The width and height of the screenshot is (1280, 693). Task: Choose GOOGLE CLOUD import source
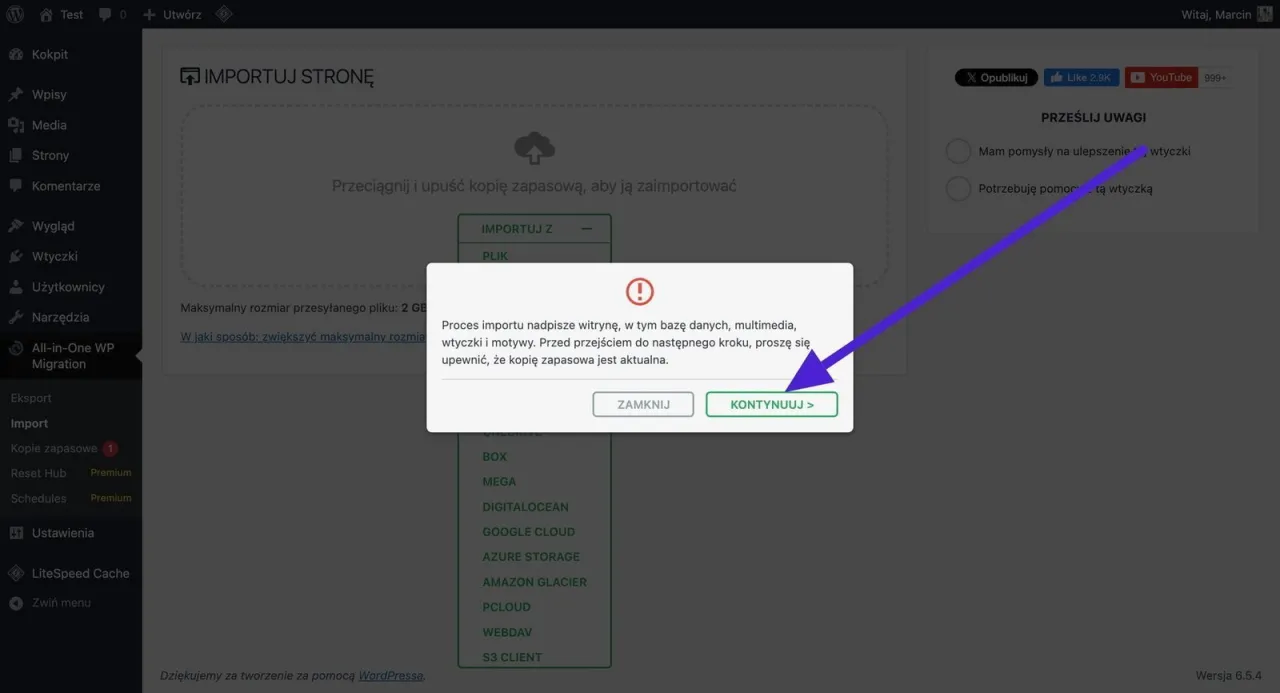pyautogui.click(x=528, y=532)
